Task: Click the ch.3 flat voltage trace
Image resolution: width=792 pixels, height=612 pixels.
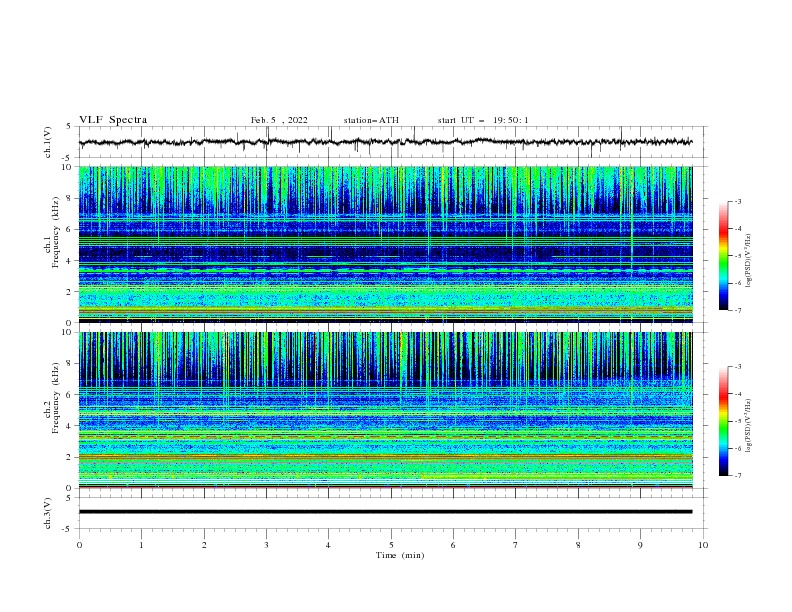Action: [385, 512]
